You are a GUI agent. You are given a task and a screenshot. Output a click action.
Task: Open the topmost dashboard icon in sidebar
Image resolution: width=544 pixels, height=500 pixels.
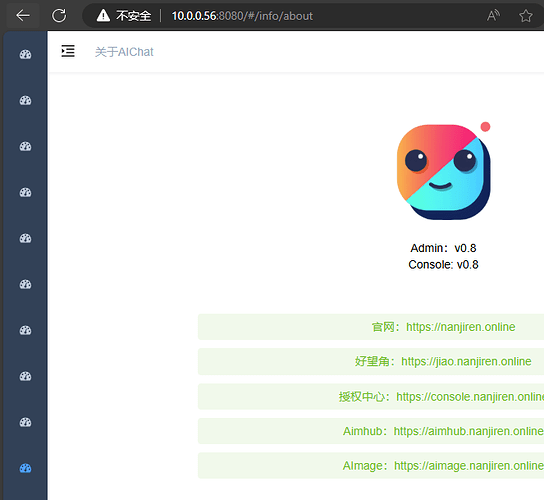click(25, 54)
